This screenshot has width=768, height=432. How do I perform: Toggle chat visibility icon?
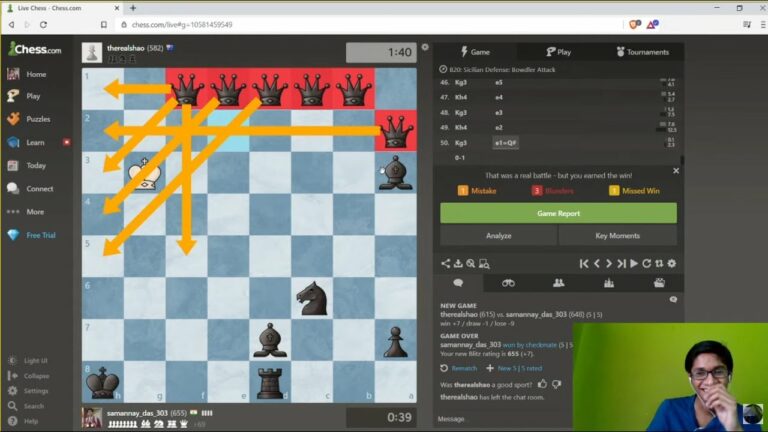[x=673, y=299]
